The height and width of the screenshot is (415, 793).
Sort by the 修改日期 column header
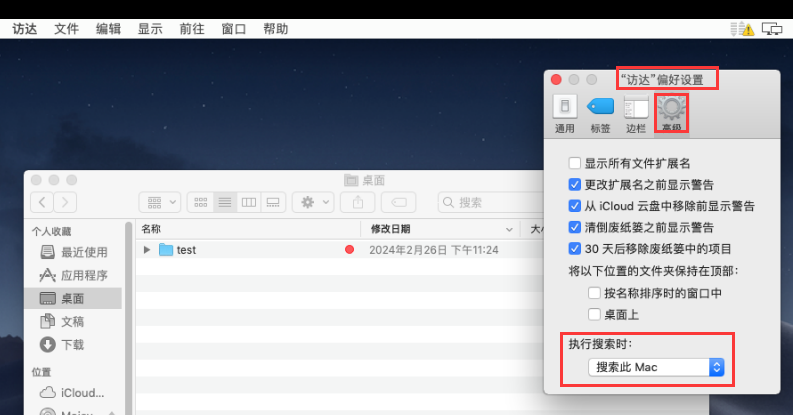pyautogui.click(x=440, y=229)
